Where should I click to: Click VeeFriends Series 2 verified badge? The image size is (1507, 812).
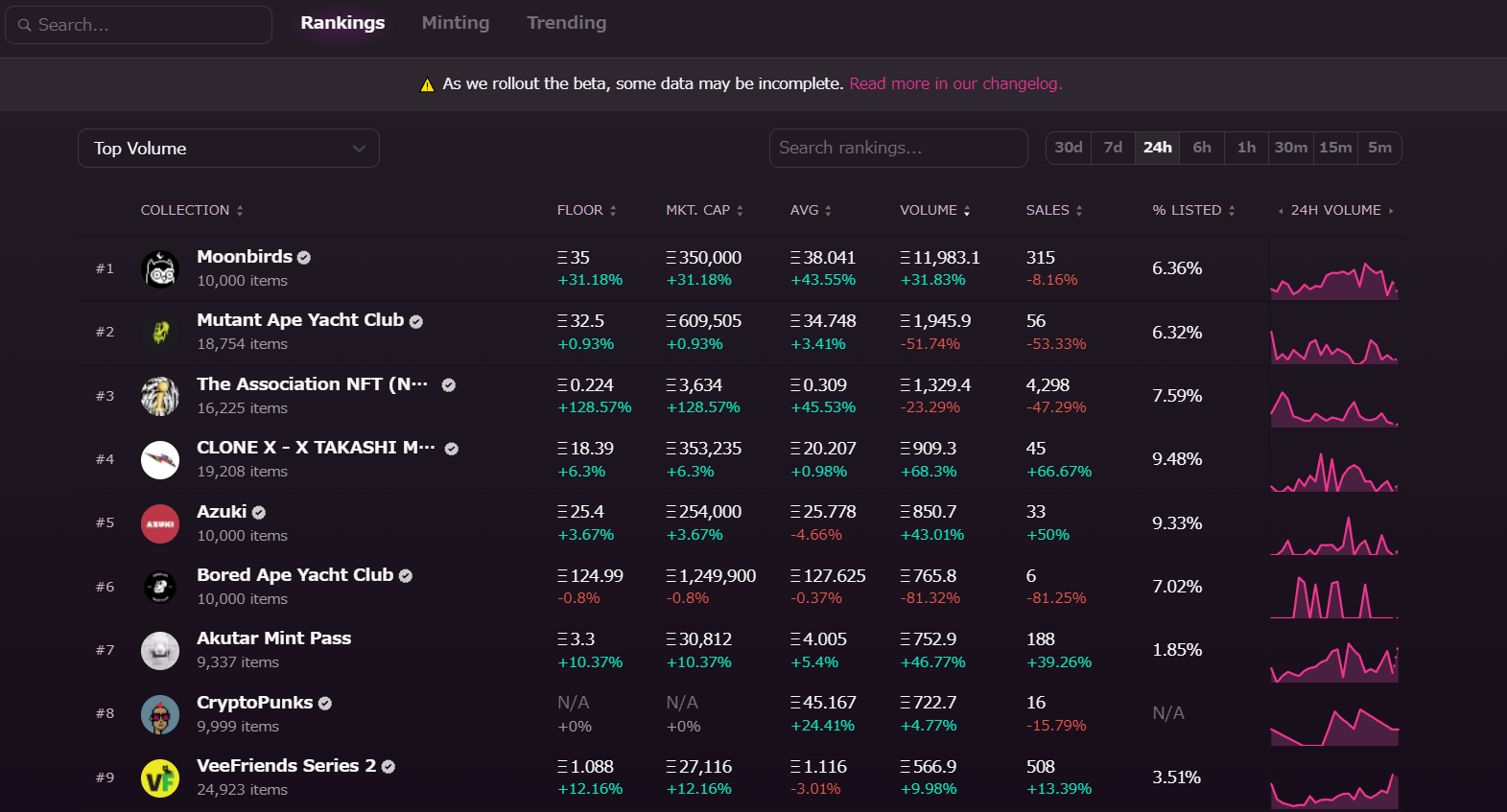tap(389, 767)
